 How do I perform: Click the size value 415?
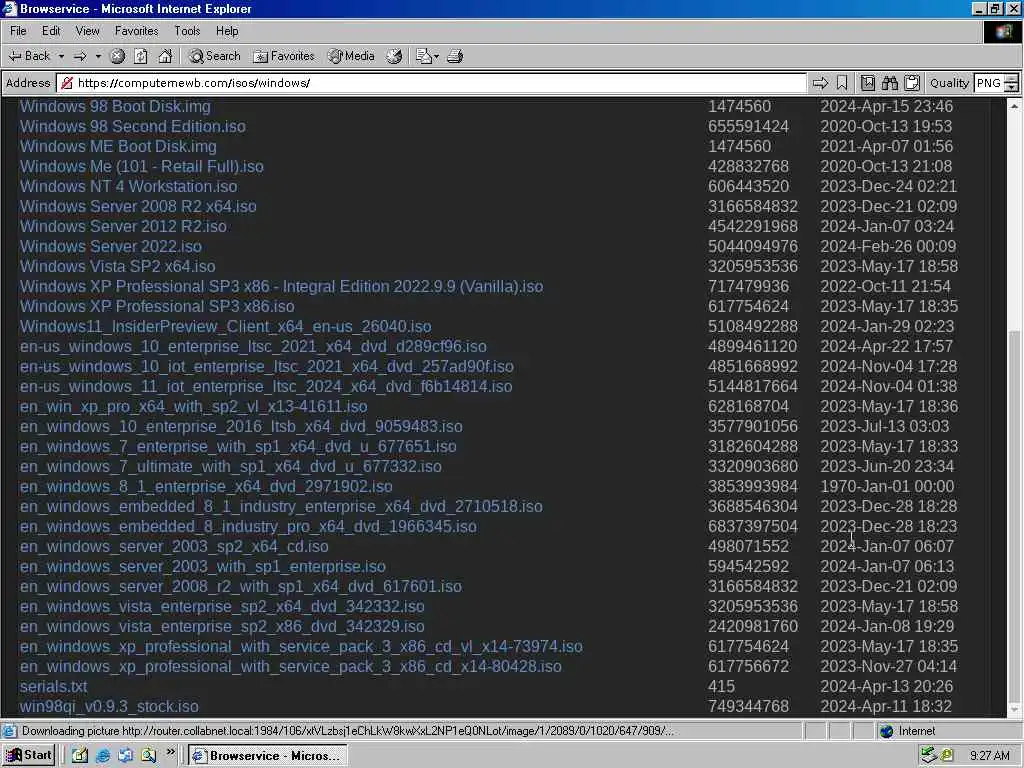pos(721,687)
